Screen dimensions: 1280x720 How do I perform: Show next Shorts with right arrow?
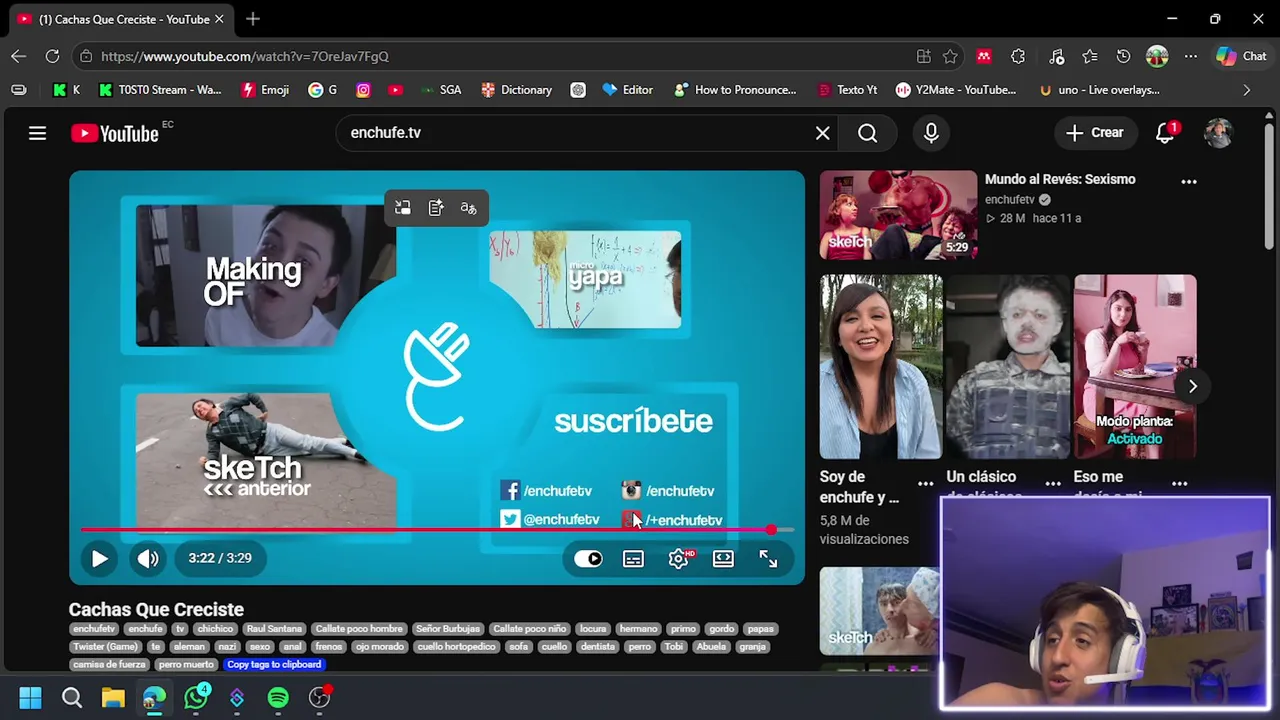click(1192, 386)
